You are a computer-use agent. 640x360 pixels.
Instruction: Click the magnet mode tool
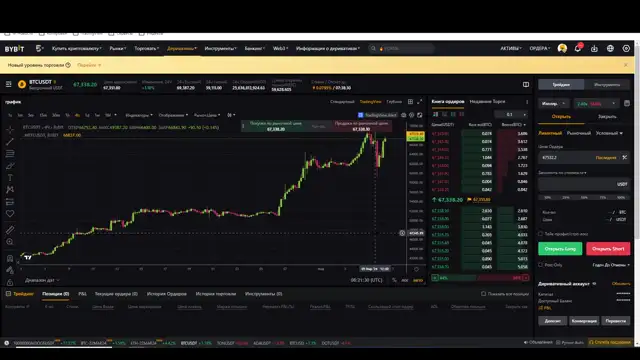click(x=10, y=258)
